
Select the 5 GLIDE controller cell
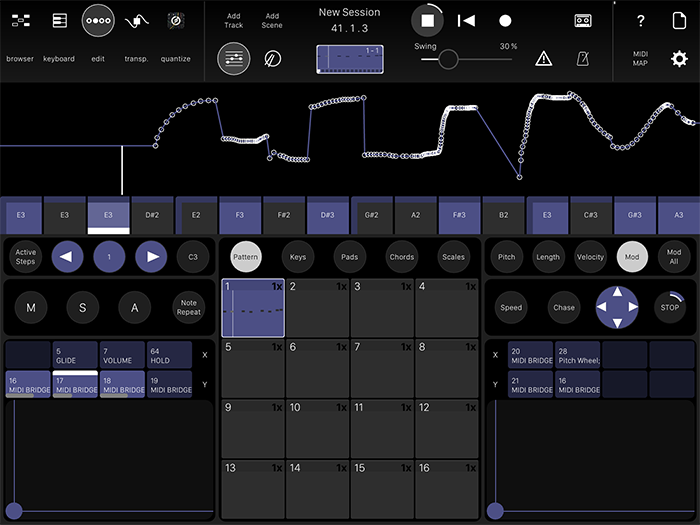tap(75, 355)
